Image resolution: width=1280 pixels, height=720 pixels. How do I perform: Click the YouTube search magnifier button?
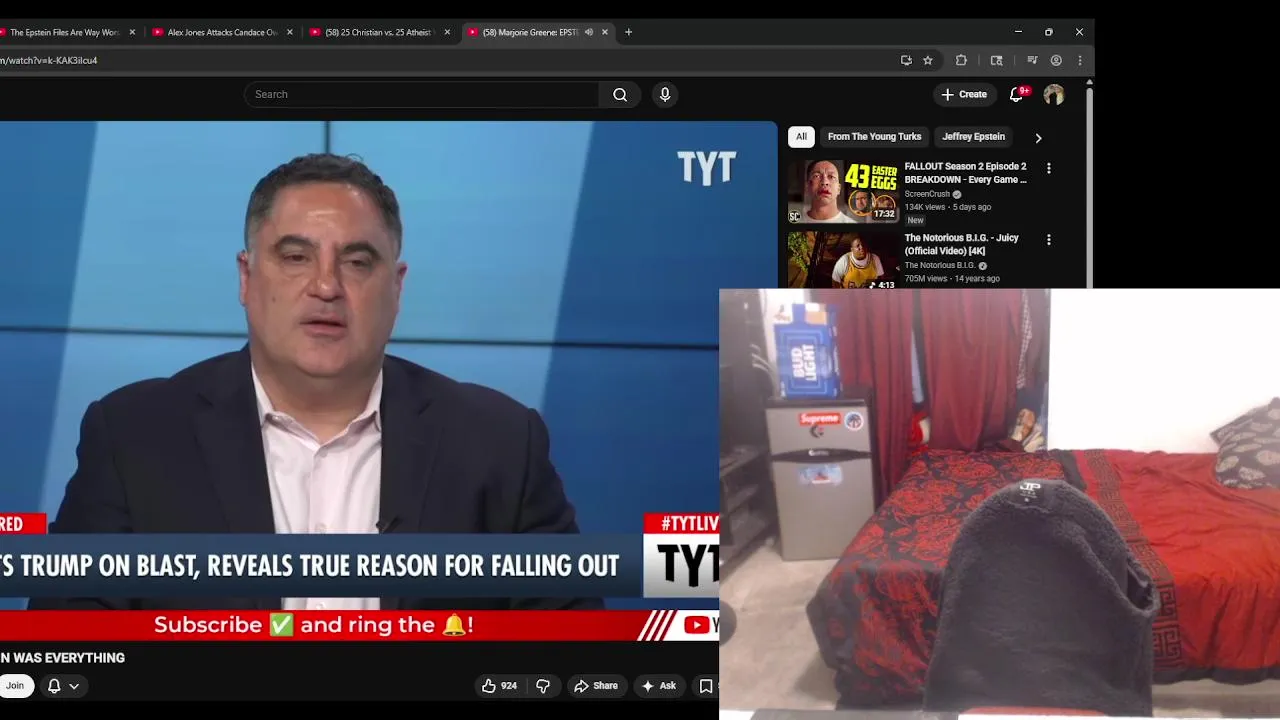tap(620, 94)
